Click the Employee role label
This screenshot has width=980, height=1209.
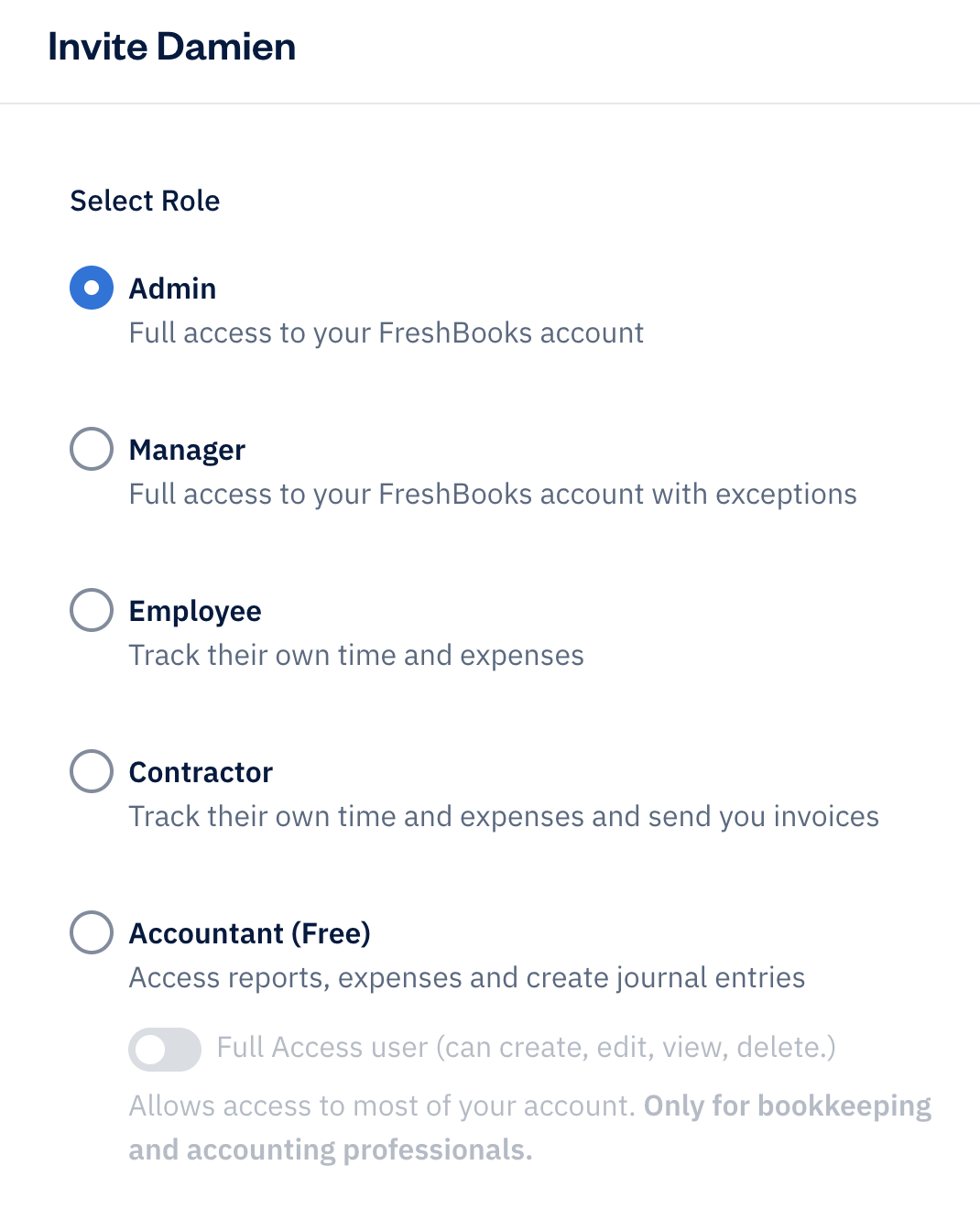coord(195,610)
